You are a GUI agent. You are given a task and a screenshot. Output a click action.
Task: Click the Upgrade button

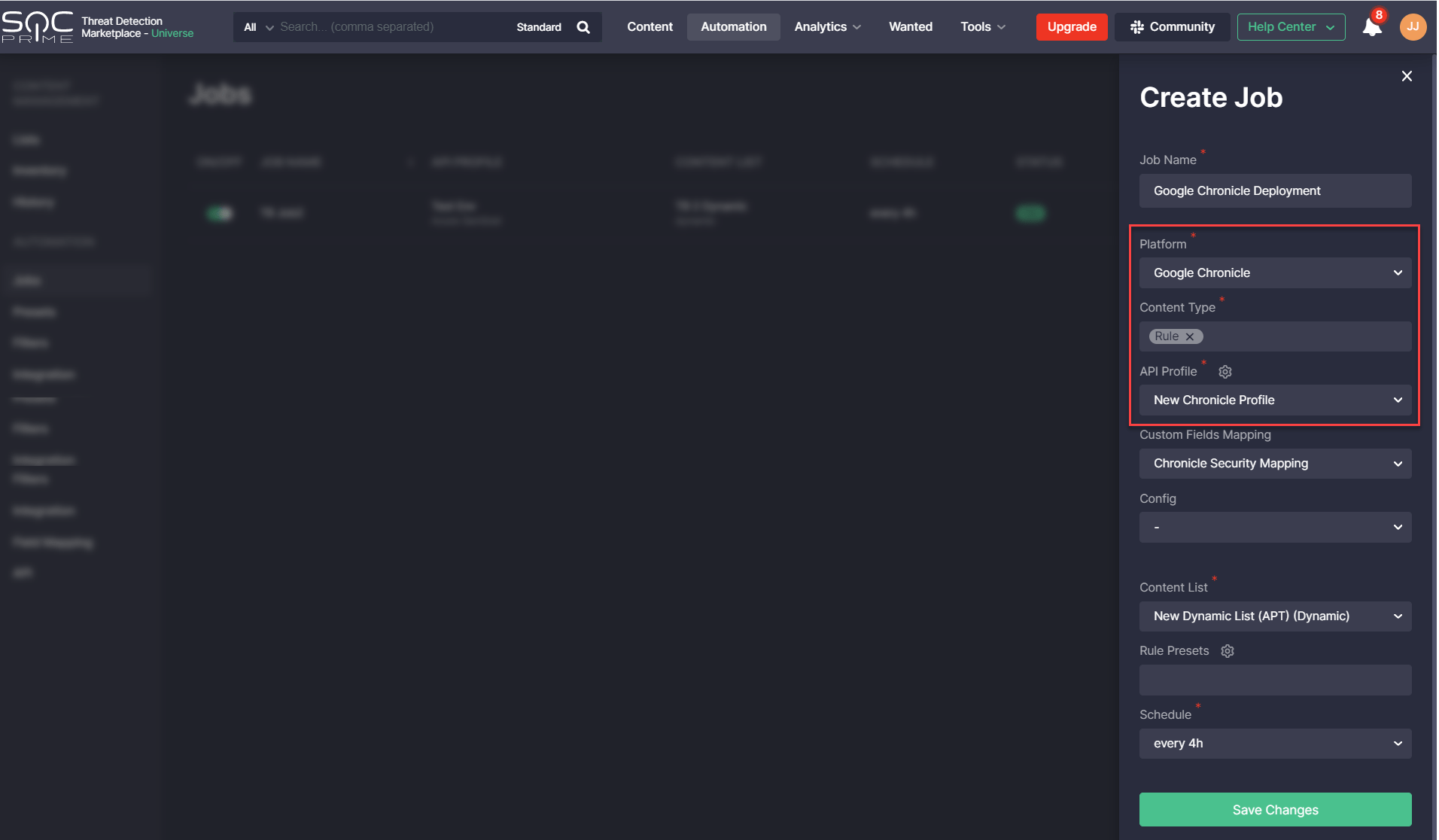[1071, 27]
